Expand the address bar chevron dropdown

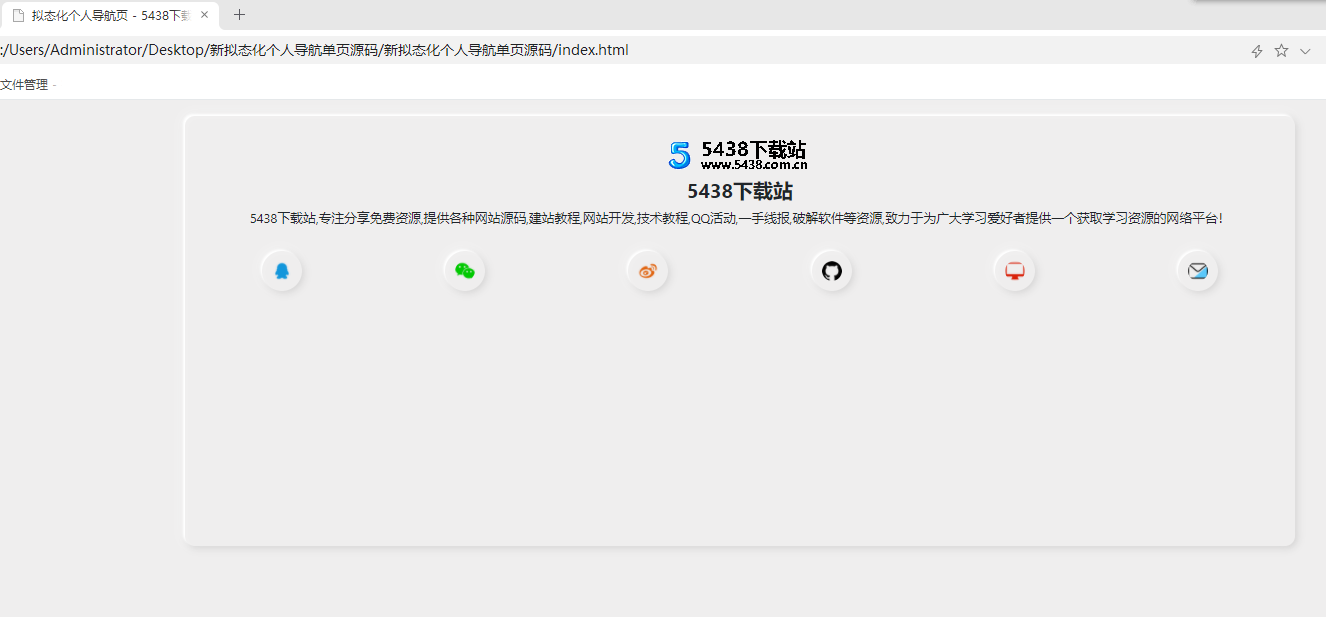point(1305,51)
